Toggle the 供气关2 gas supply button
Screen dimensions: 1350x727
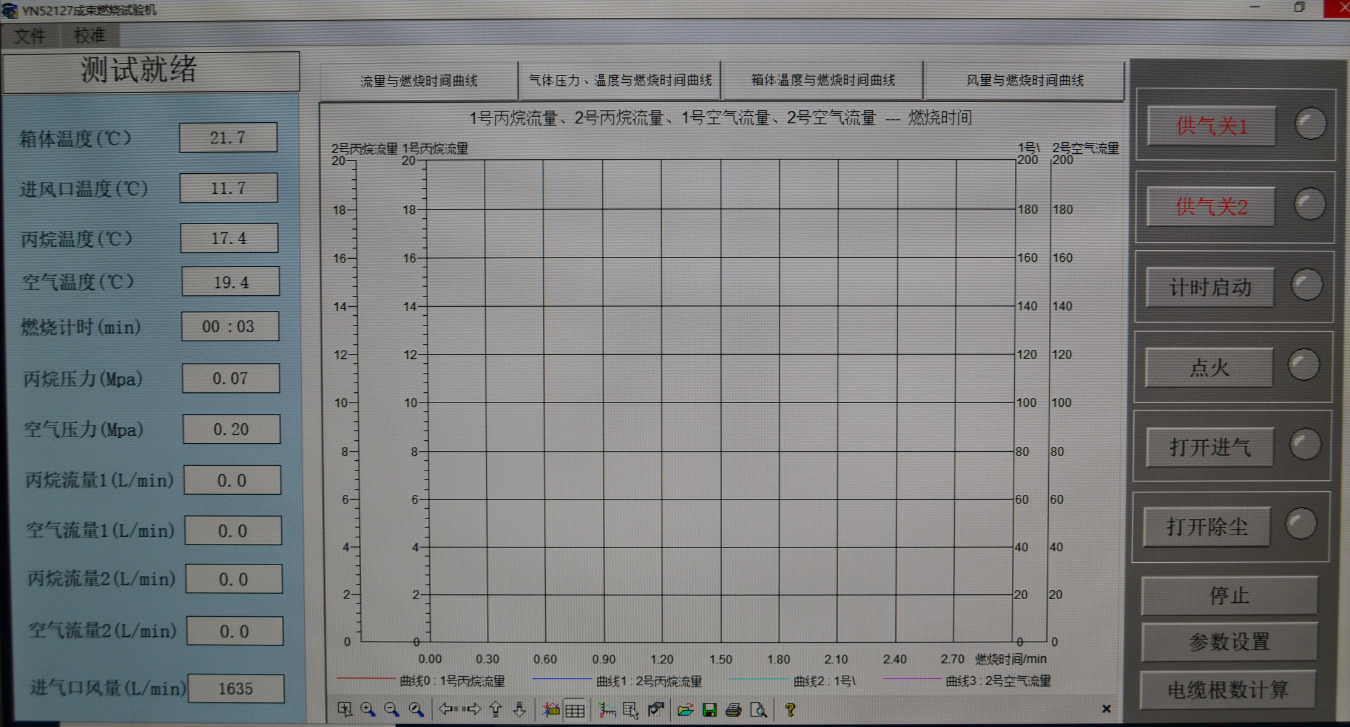point(1211,207)
